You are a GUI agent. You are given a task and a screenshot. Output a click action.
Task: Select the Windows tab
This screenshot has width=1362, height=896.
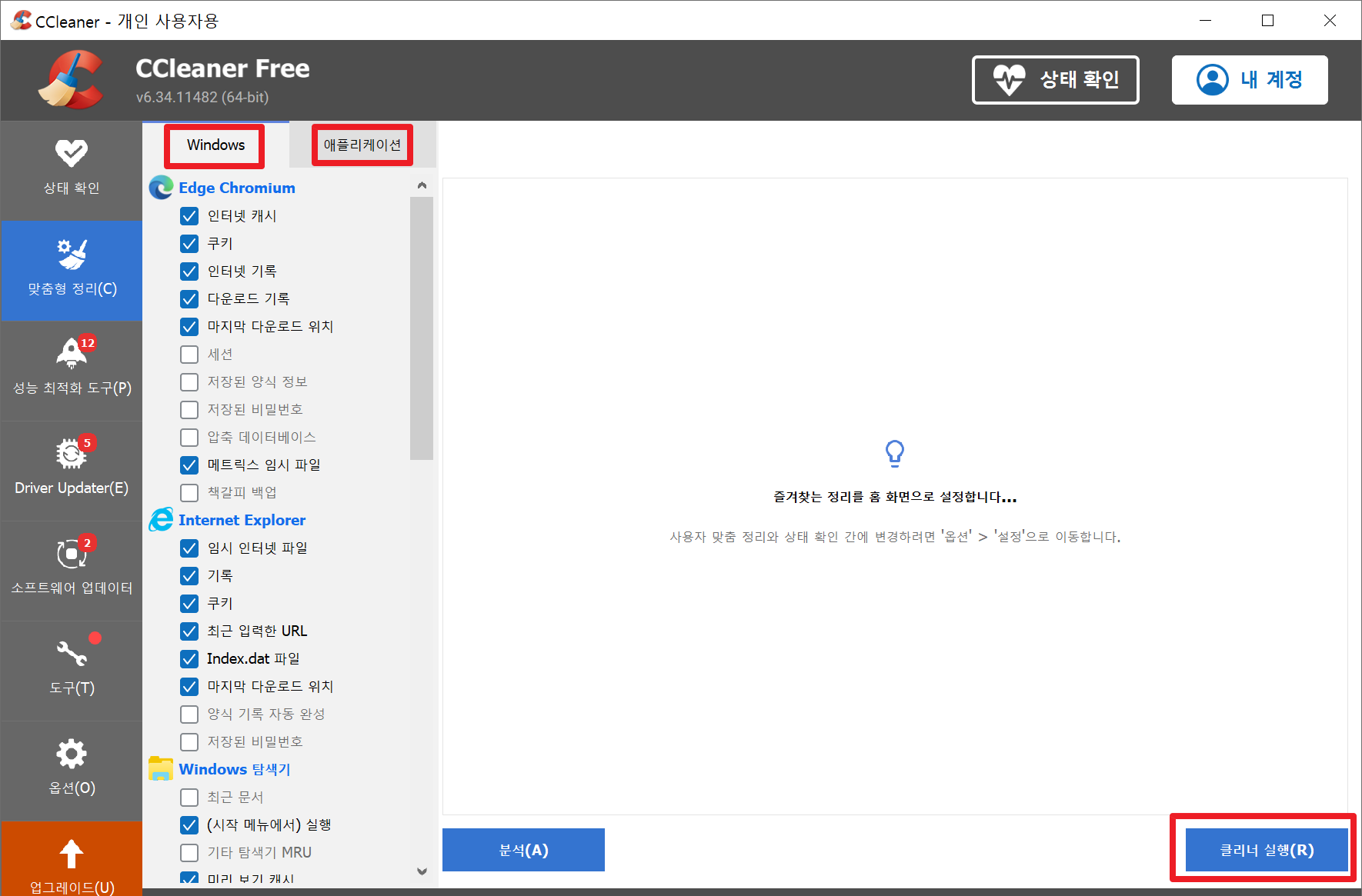214,145
